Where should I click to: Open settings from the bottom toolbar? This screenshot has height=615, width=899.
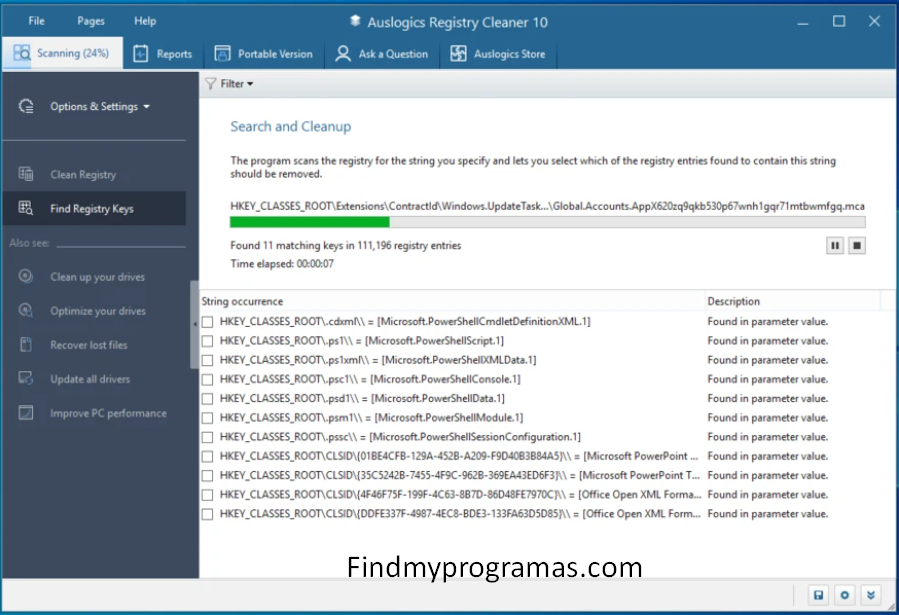[845, 595]
